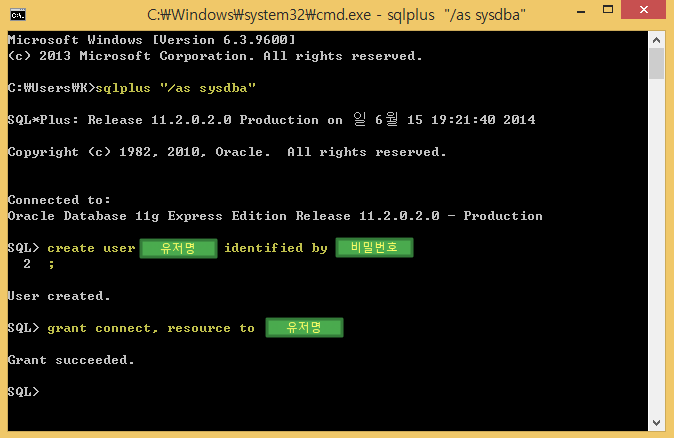Click the 'Oracle Database 11g Express Edition' line
Viewport: 674px width, 438px height.
[x=275, y=216]
